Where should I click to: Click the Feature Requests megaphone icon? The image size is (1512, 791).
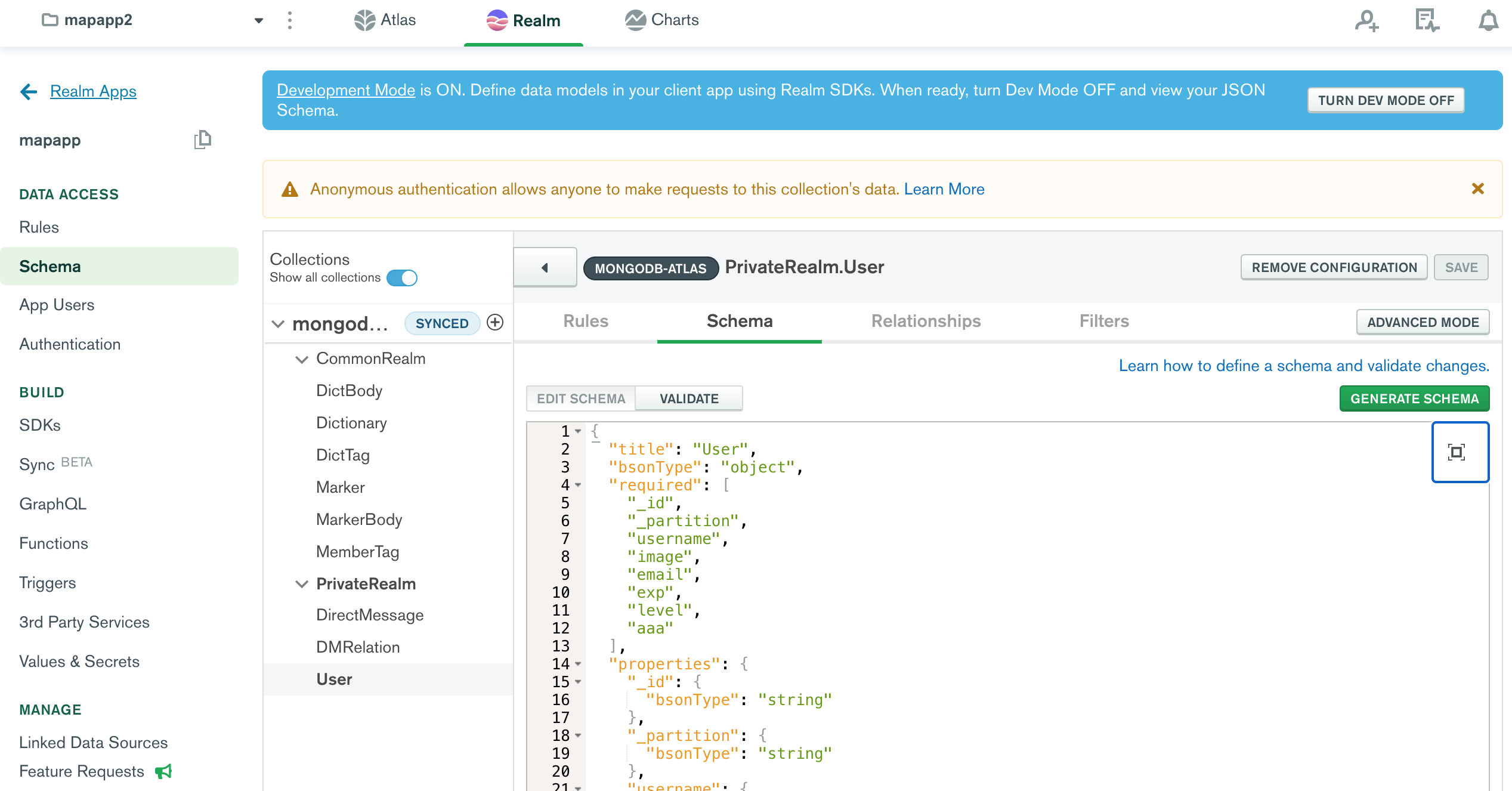(163, 771)
